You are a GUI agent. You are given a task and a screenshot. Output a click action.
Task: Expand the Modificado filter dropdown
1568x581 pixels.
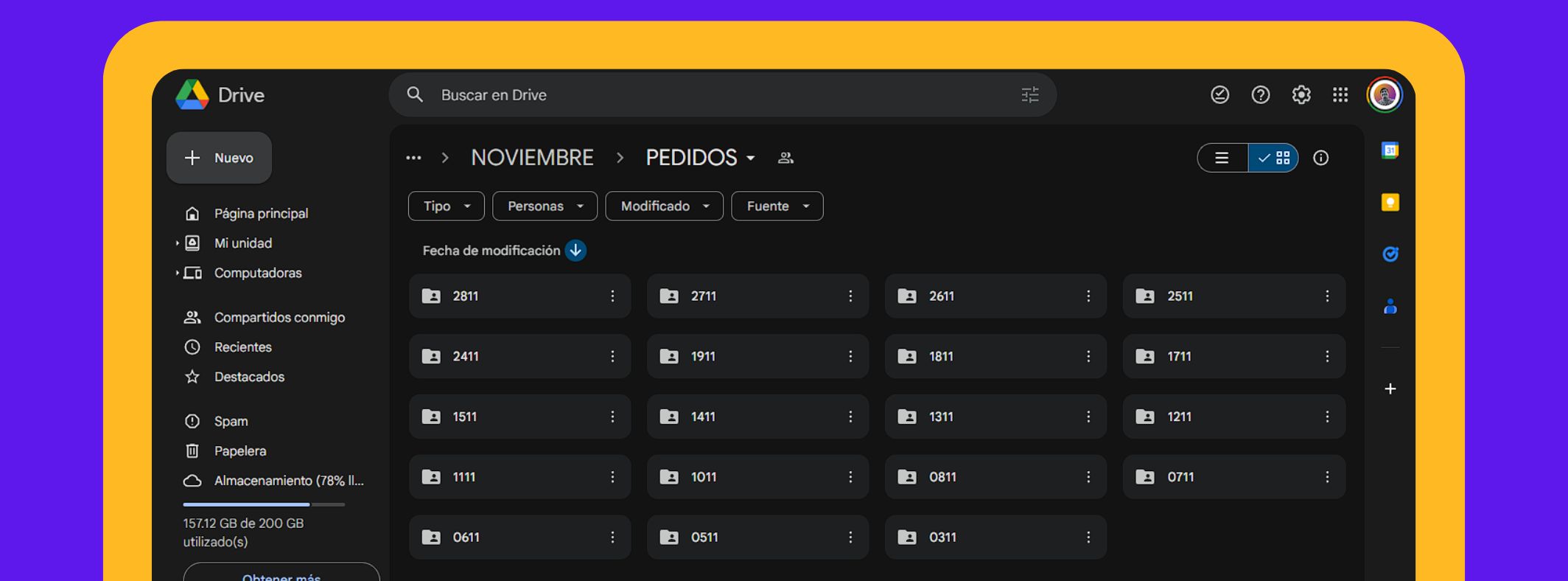(664, 206)
